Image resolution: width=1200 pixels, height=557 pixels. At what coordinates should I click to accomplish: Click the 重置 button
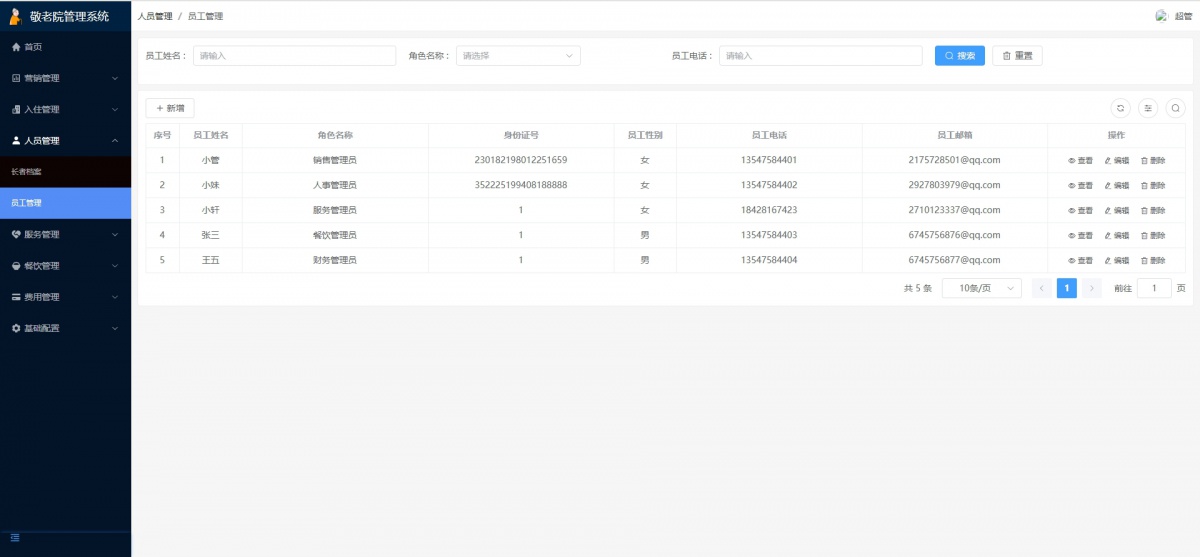click(1017, 56)
